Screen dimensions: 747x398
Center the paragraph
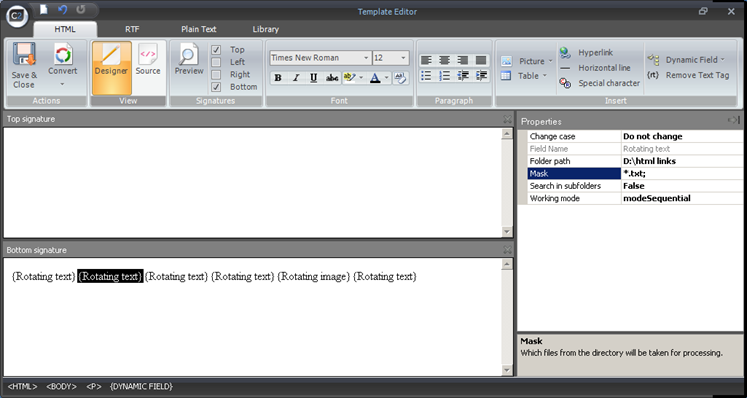[x=444, y=60]
